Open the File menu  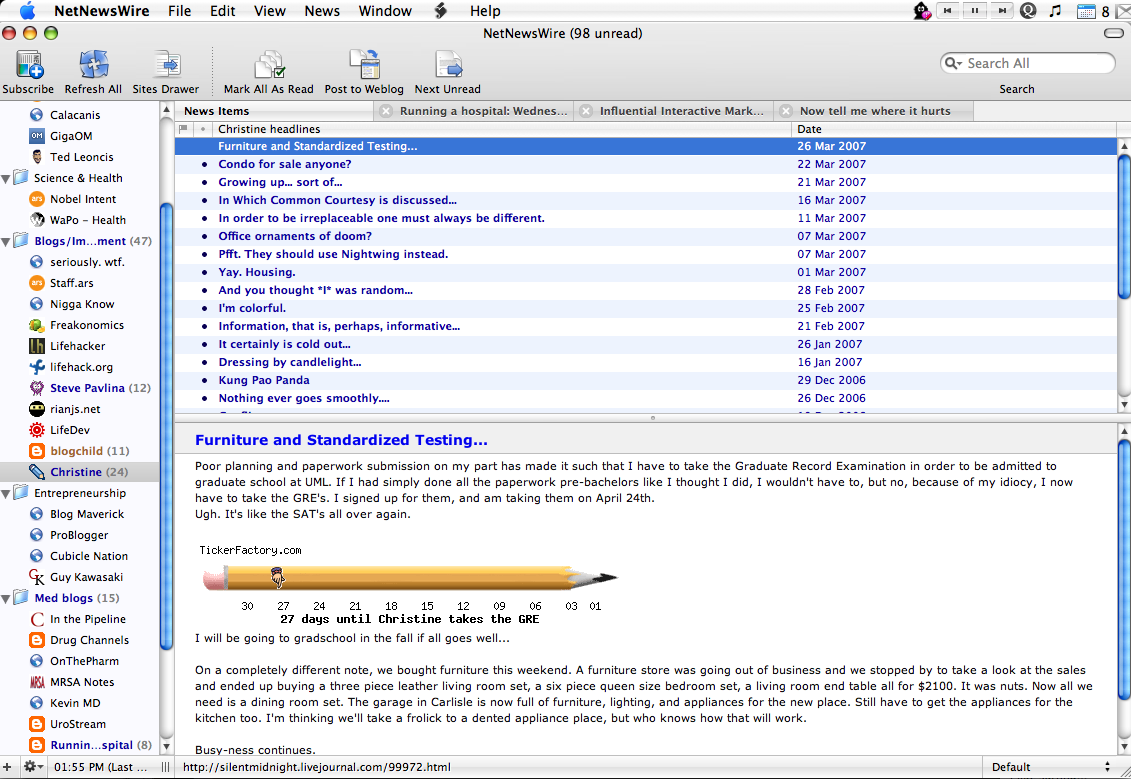[180, 11]
